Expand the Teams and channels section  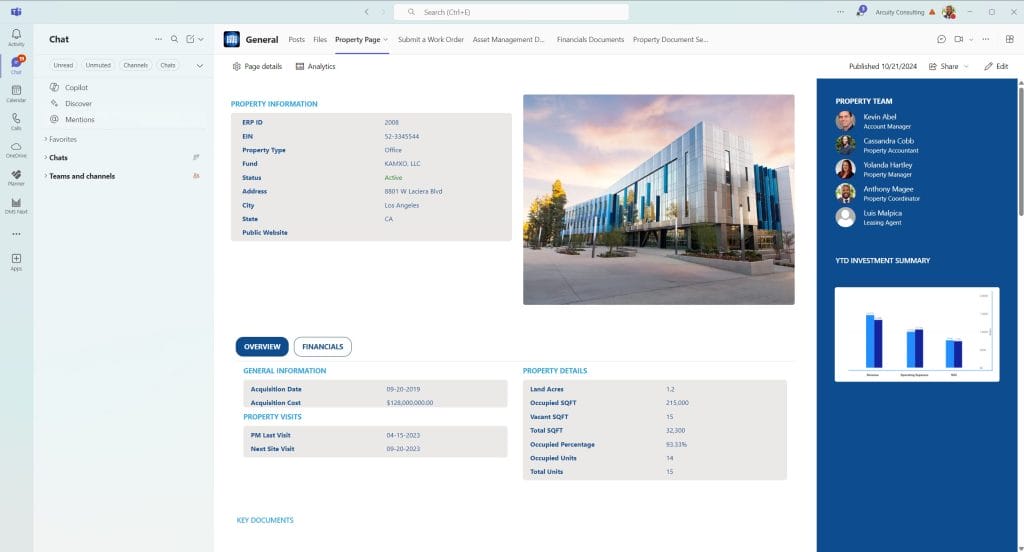coord(81,176)
